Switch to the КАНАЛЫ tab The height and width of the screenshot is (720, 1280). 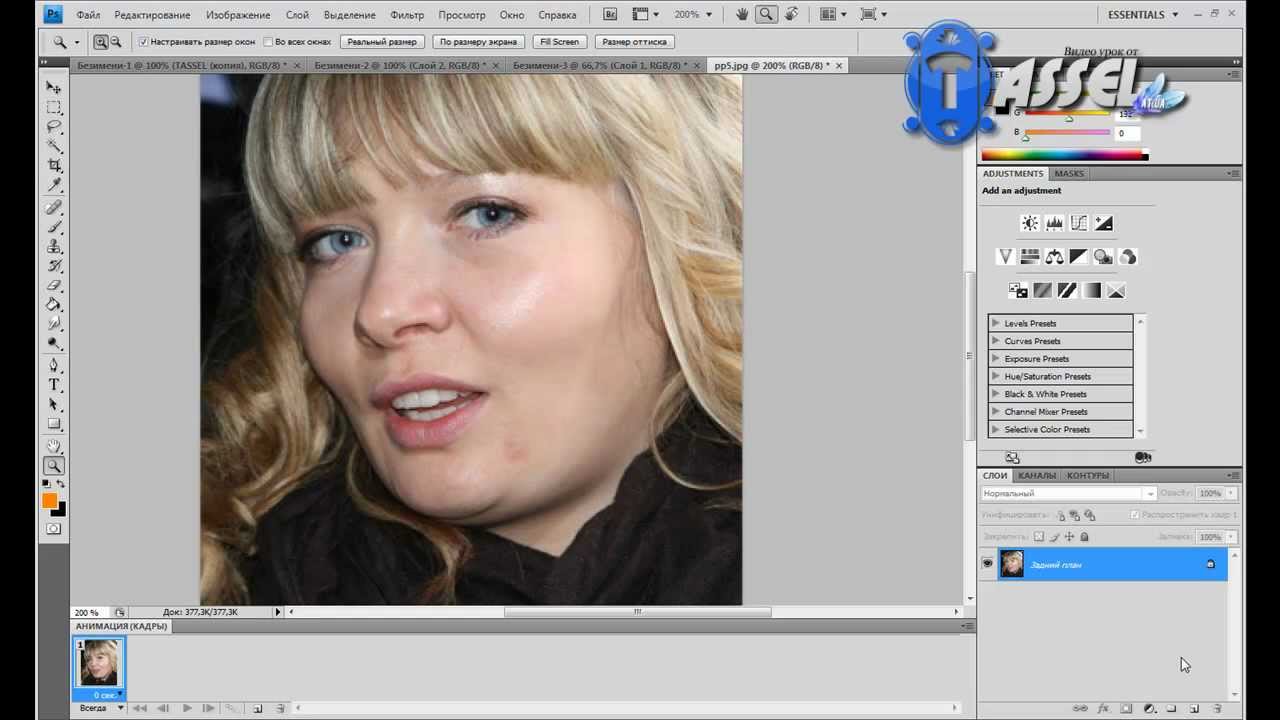pos(1037,475)
